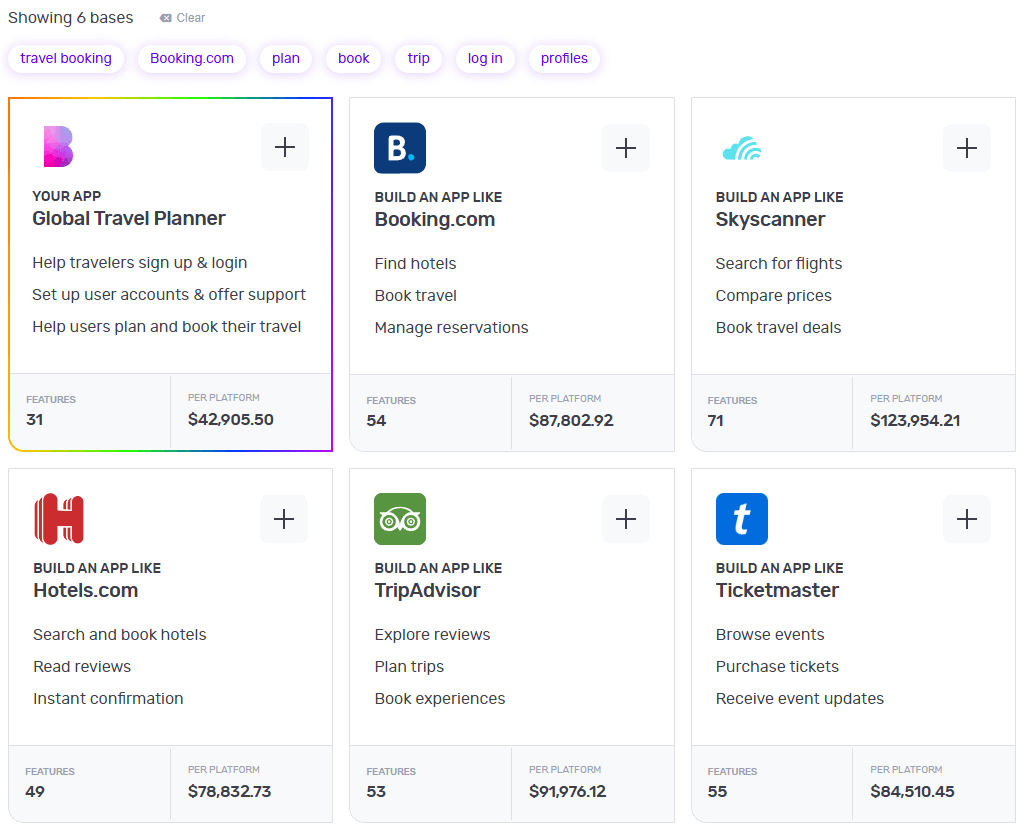Click 'Search for flights' on Skyscanner card

pos(779,264)
